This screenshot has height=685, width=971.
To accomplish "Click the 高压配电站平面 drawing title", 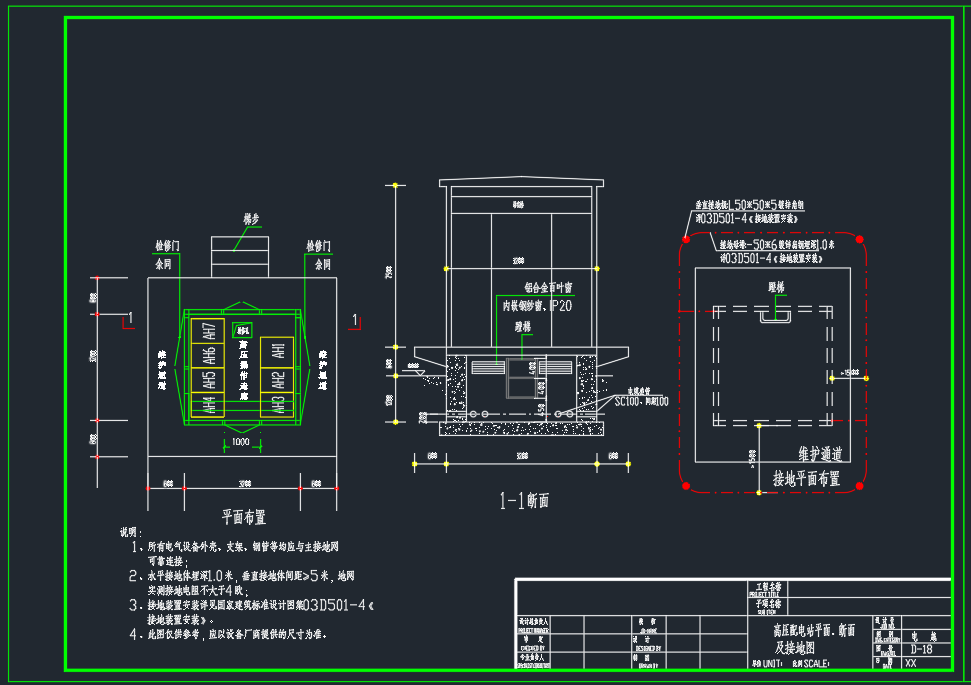I will point(813,631).
